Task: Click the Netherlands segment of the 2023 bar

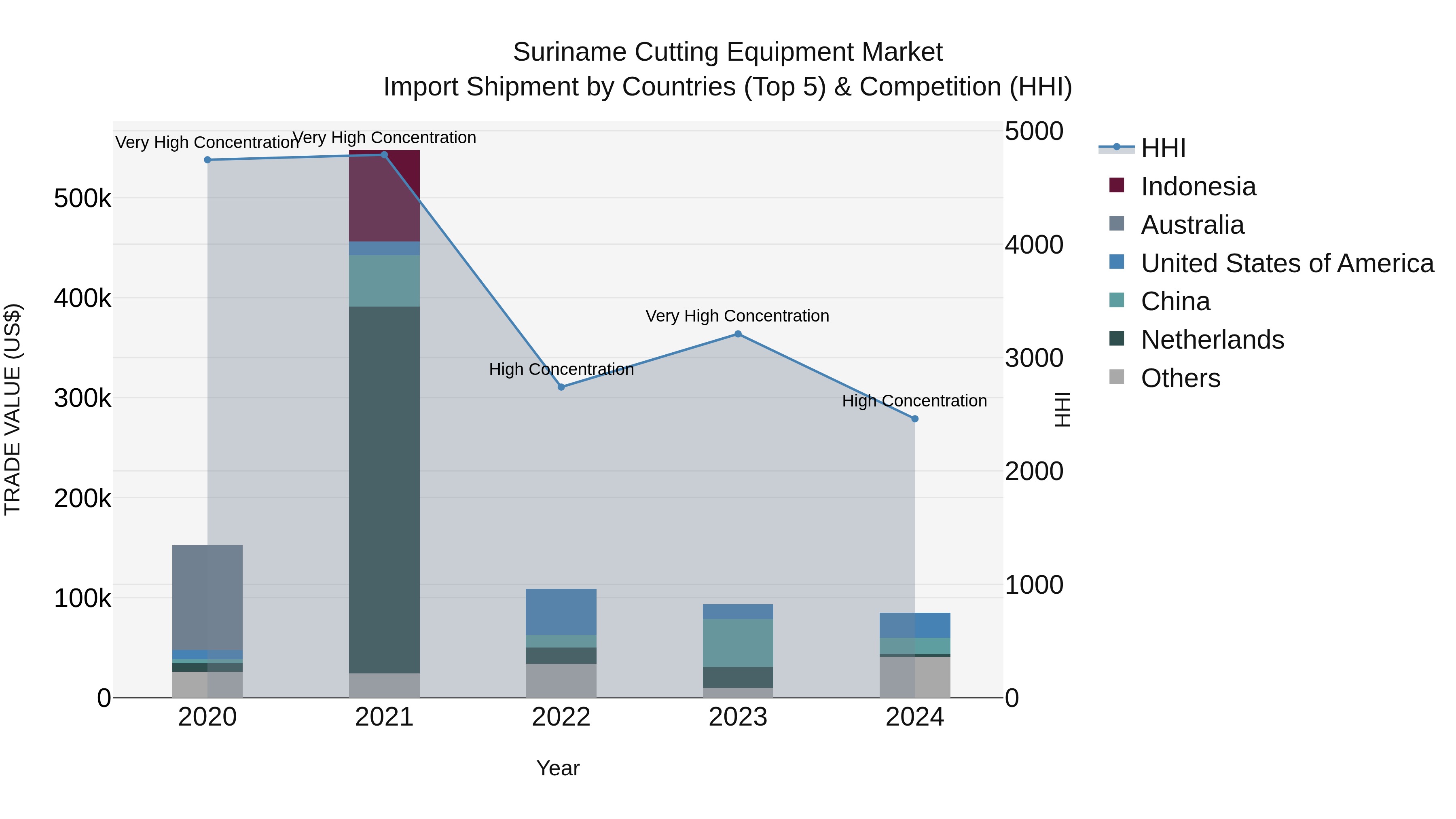Action: coord(738,678)
